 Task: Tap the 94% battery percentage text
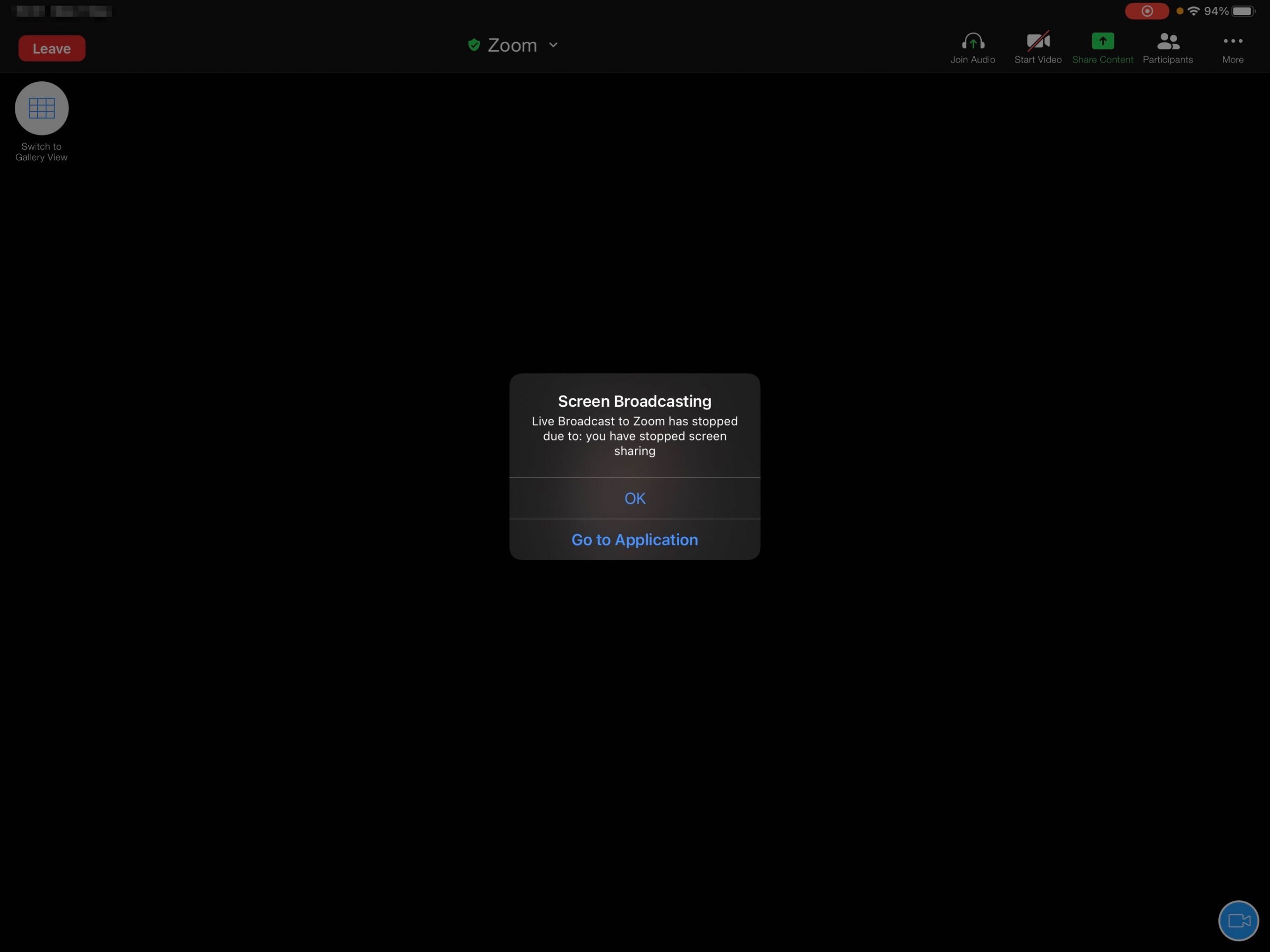point(1216,11)
